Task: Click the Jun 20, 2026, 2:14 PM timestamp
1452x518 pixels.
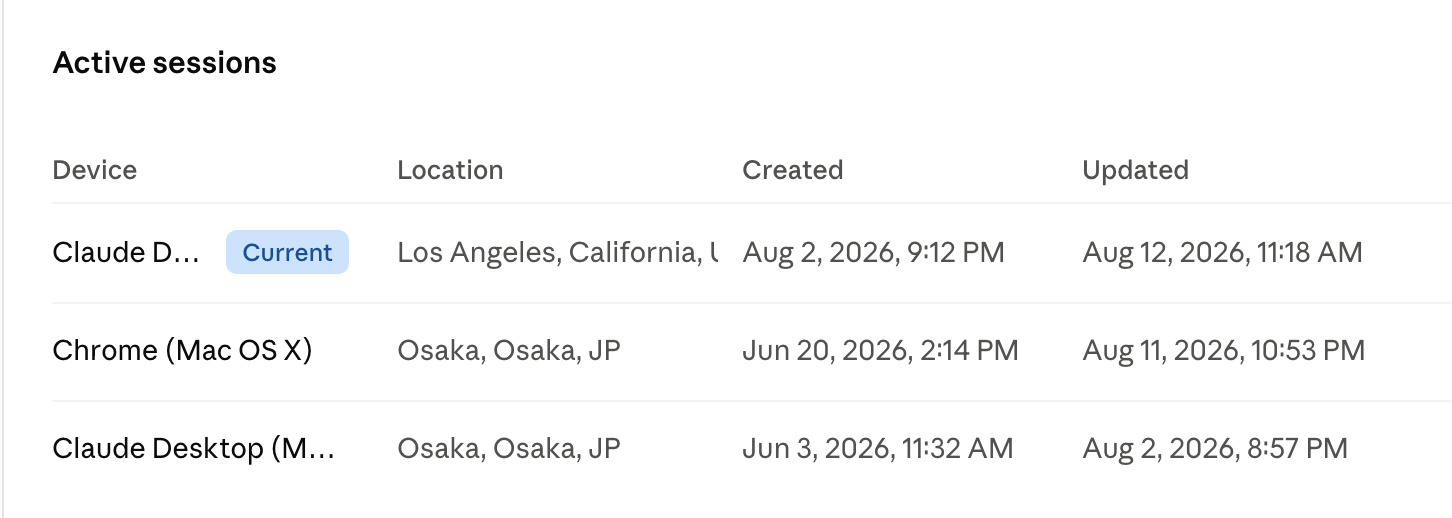Action: (x=881, y=351)
